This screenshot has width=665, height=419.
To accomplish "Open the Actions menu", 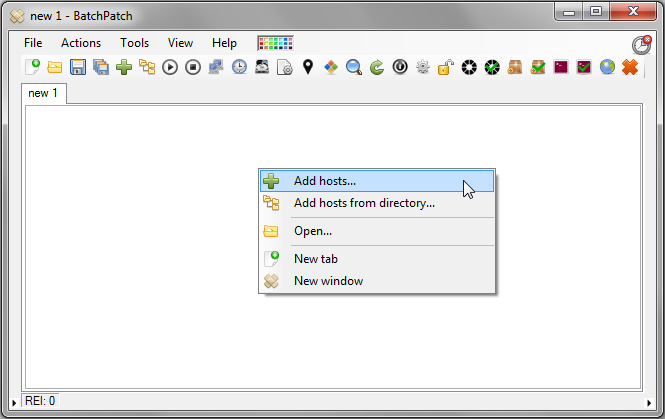I will 81,43.
